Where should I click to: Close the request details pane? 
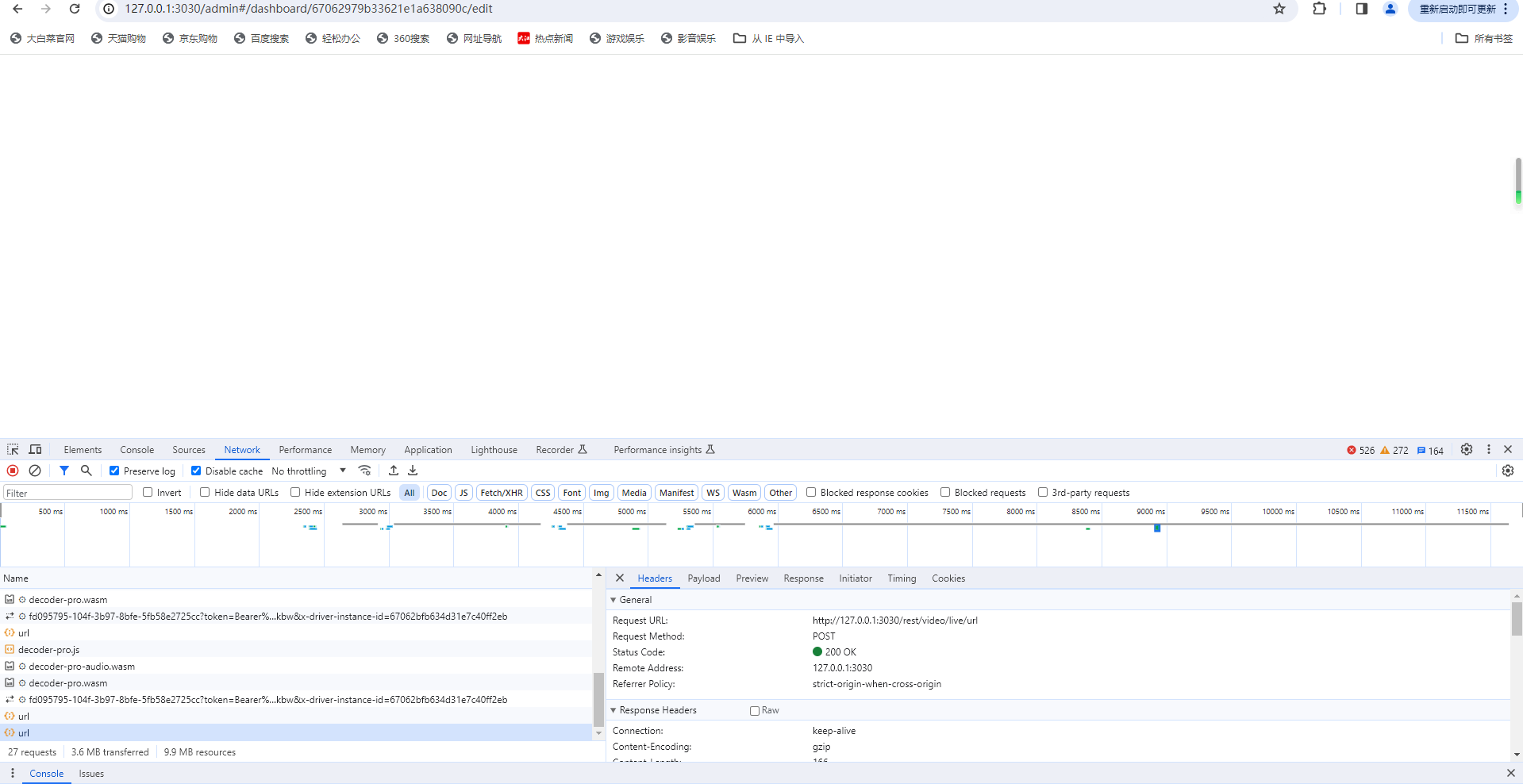pos(620,578)
